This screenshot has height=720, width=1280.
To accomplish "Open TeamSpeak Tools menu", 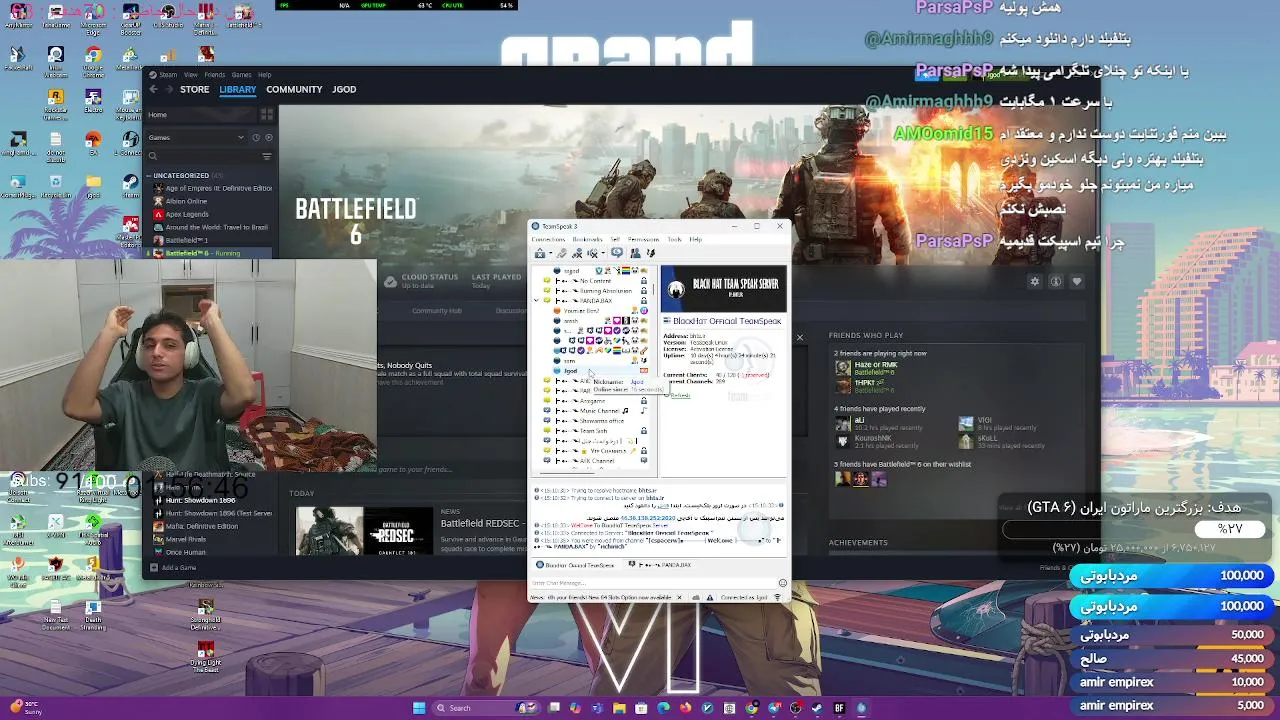I will 675,240.
